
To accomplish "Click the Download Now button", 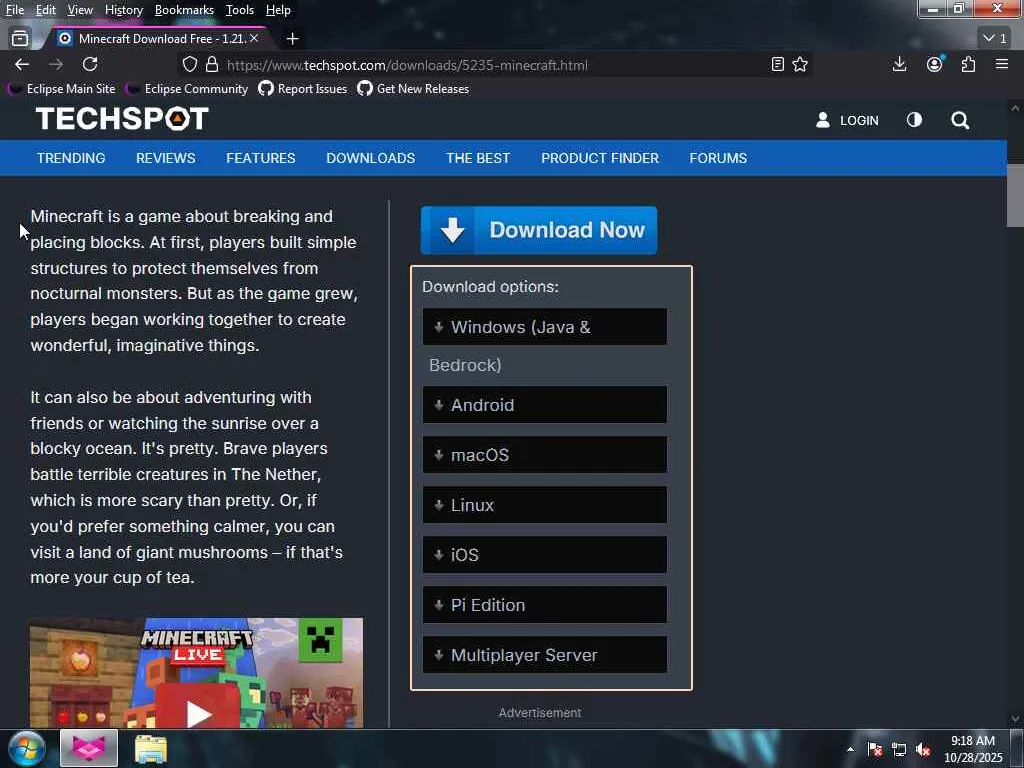I will [539, 230].
